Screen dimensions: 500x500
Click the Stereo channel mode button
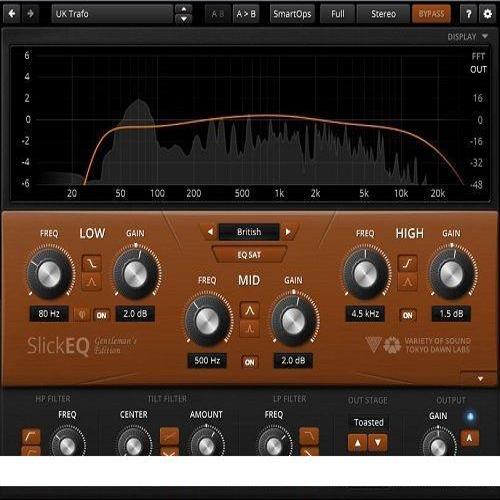click(x=383, y=14)
